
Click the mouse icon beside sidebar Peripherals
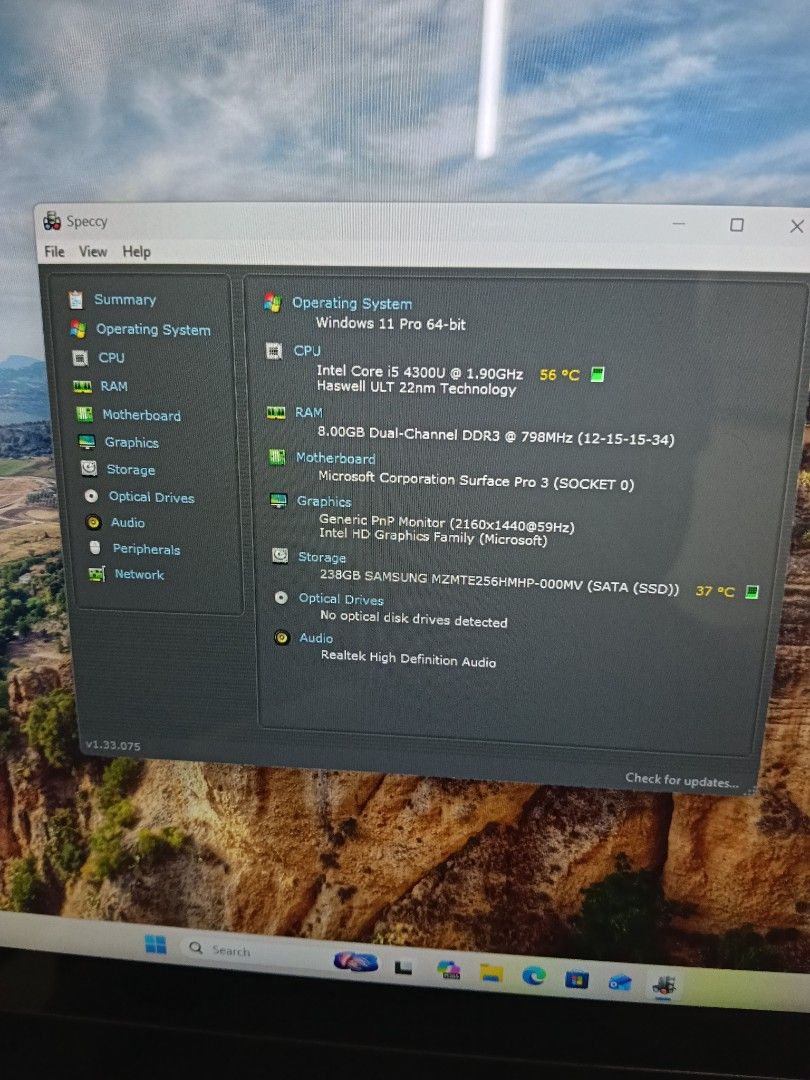pos(95,548)
